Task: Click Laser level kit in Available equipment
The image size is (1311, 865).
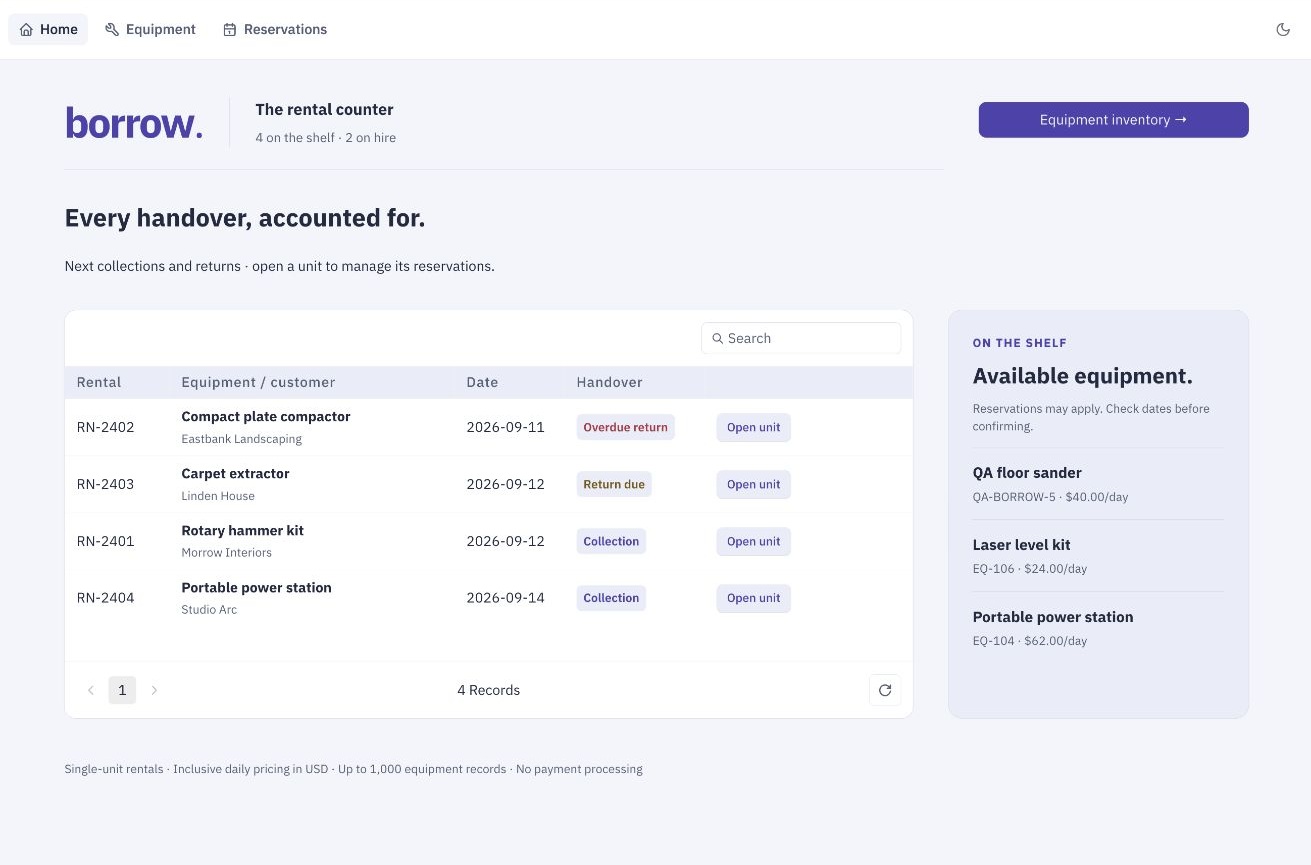Action: (x=1021, y=545)
